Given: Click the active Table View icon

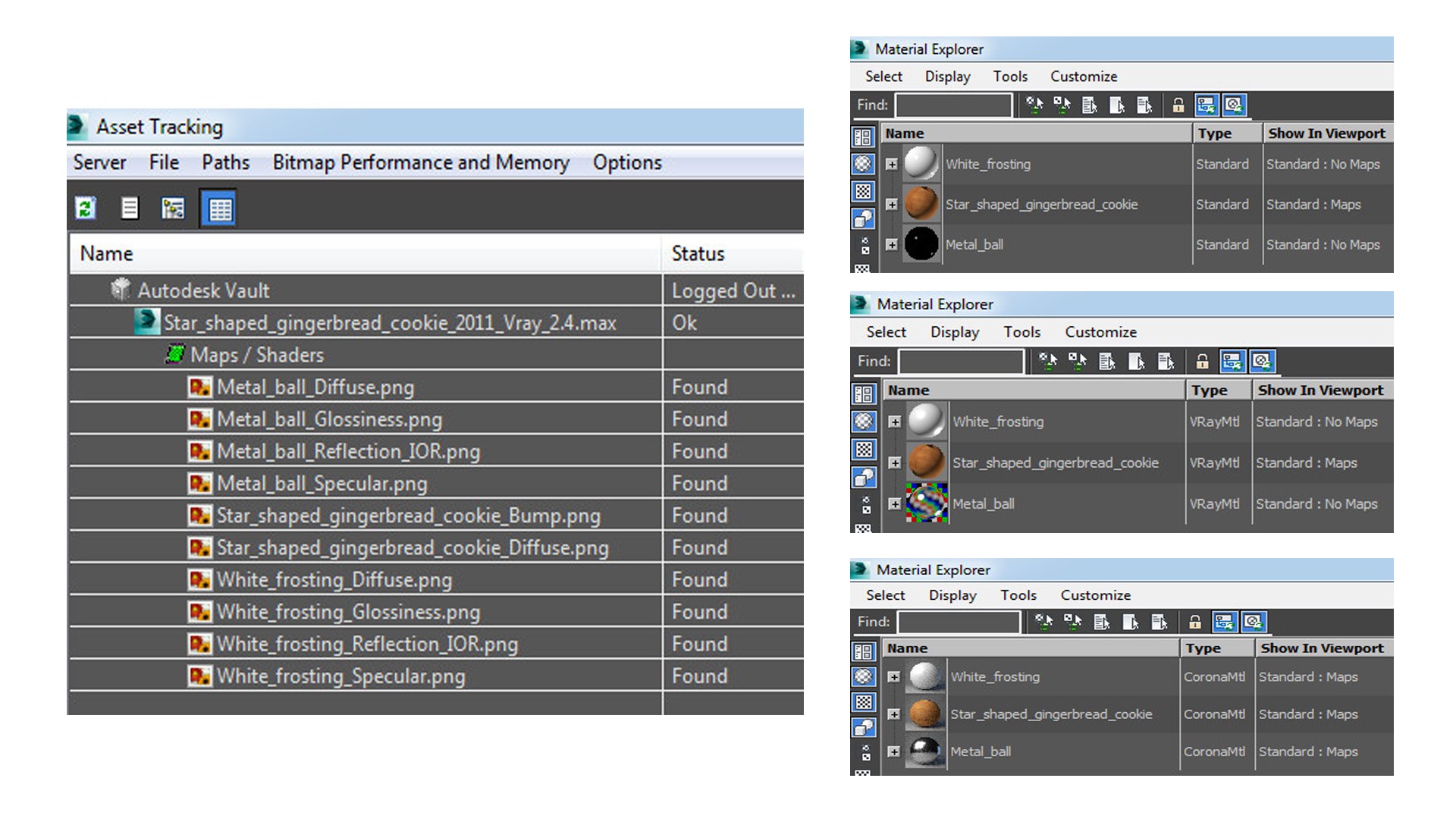Looking at the screenshot, I should 219,209.
